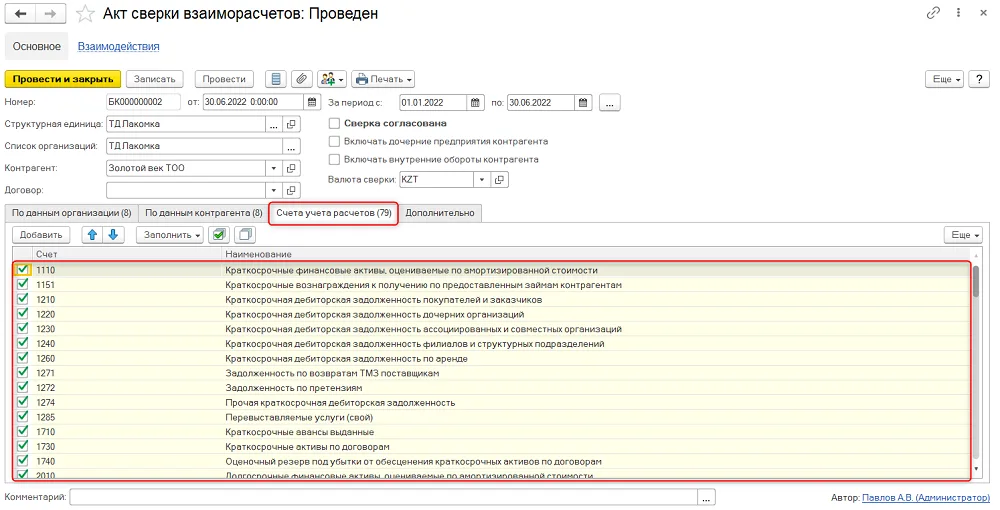Toggle Включать дочерние предприятия контрагента

coord(334,142)
